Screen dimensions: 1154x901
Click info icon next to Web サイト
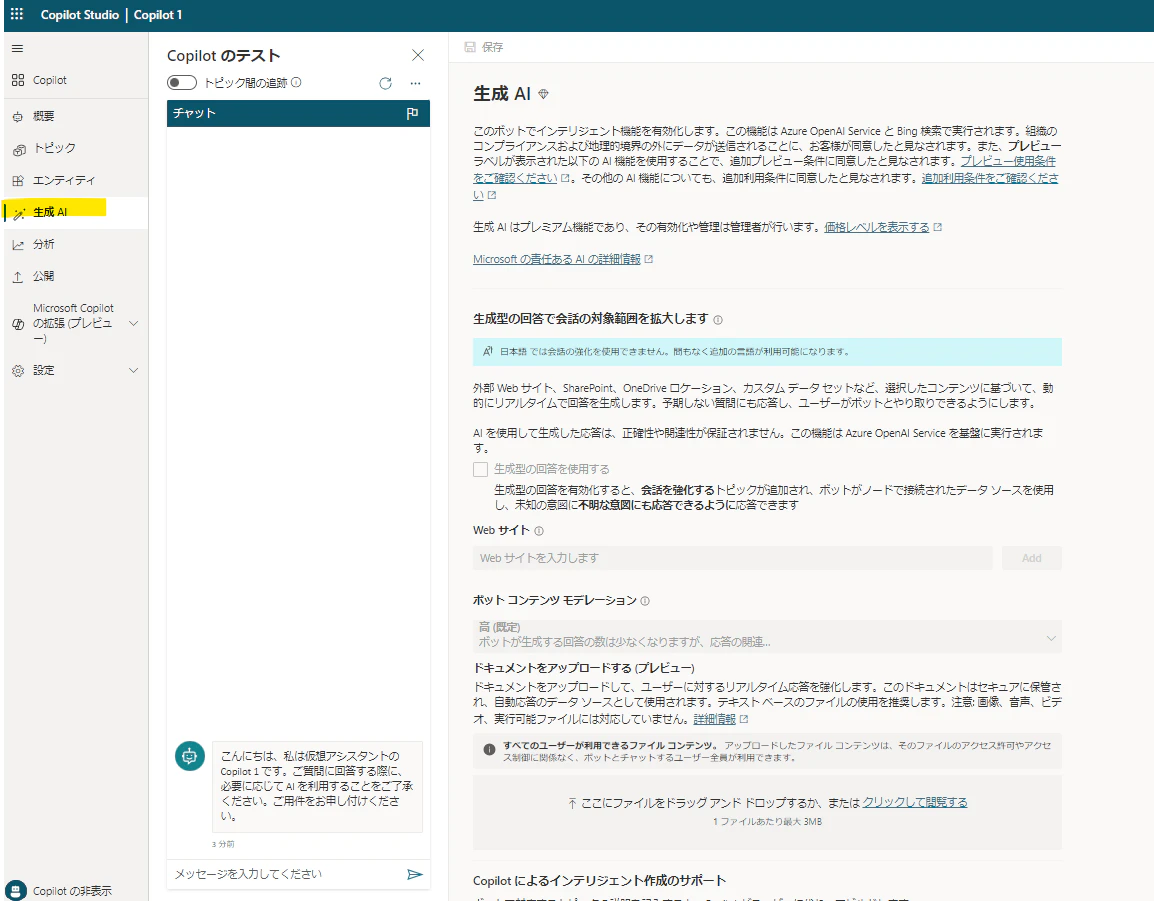tap(539, 531)
